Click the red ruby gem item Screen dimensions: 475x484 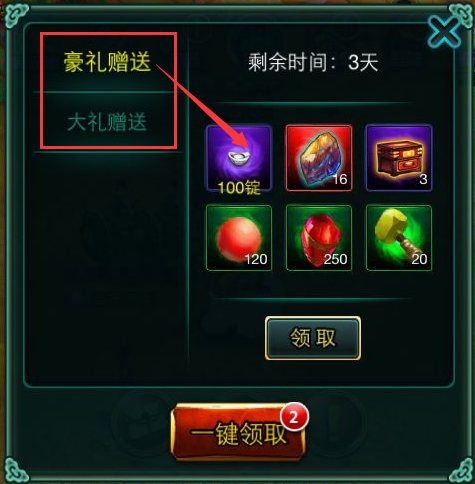(319, 238)
